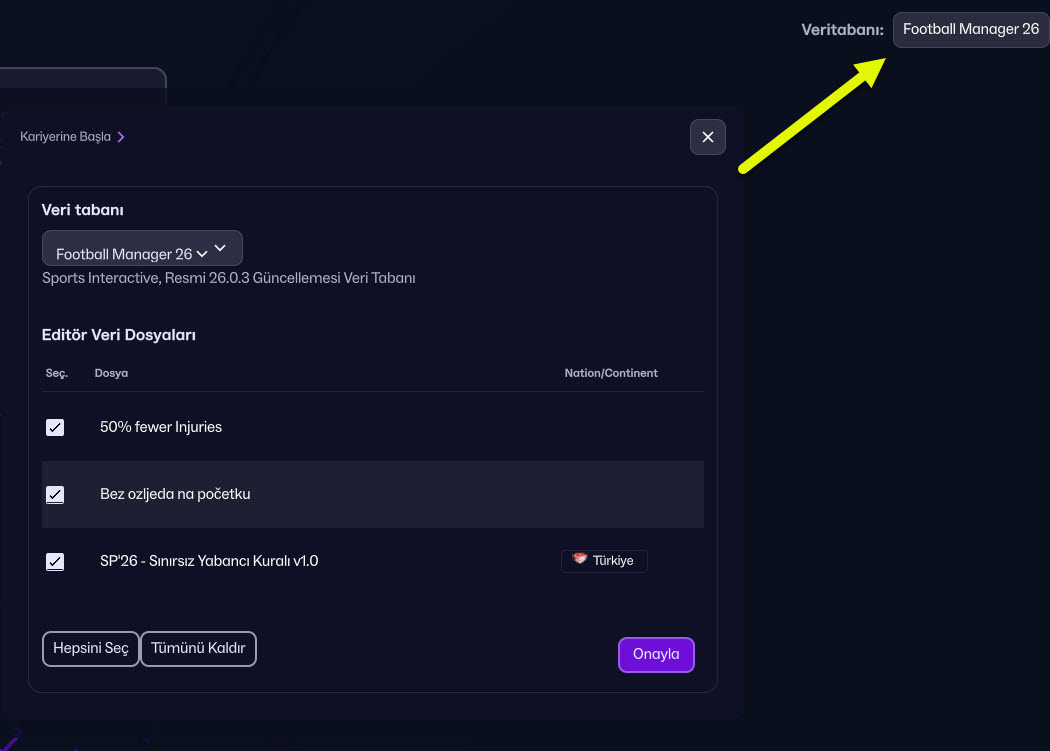This screenshot has height=751, width=1050.
Task: Click the SP'26 - Sınırsız Yabancı Kuralı v1.0 entry
Action: 209,561
